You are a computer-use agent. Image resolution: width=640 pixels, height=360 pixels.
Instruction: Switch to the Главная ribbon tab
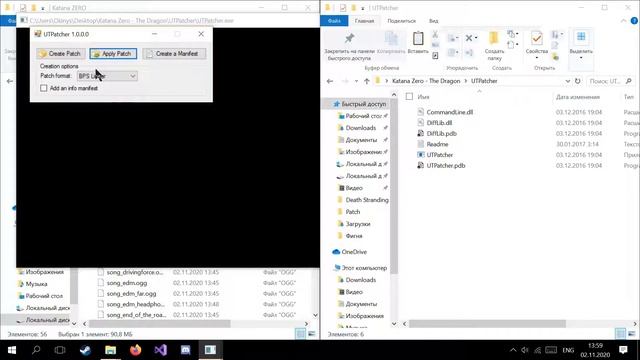[x=364, y=21]
